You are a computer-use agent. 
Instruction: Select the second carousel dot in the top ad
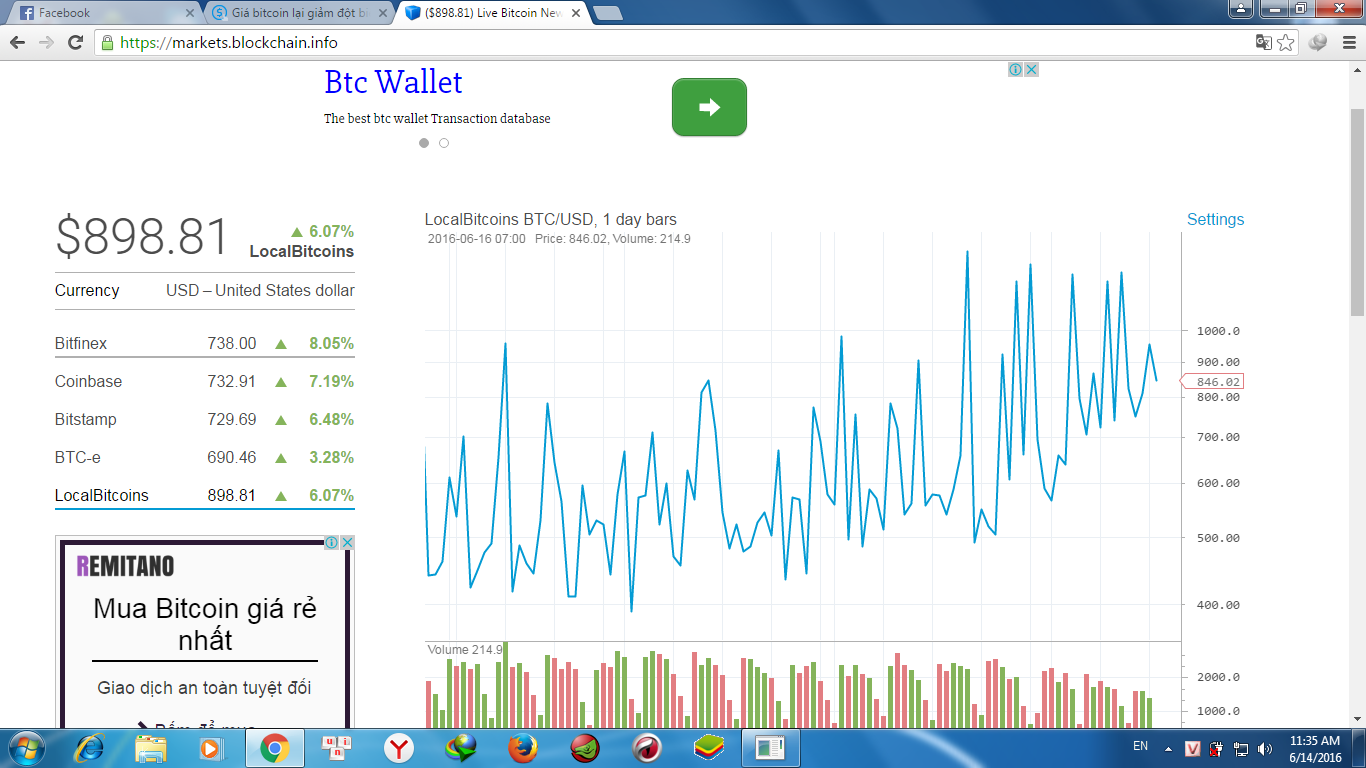pyautogui.click(x=444, y=143)
